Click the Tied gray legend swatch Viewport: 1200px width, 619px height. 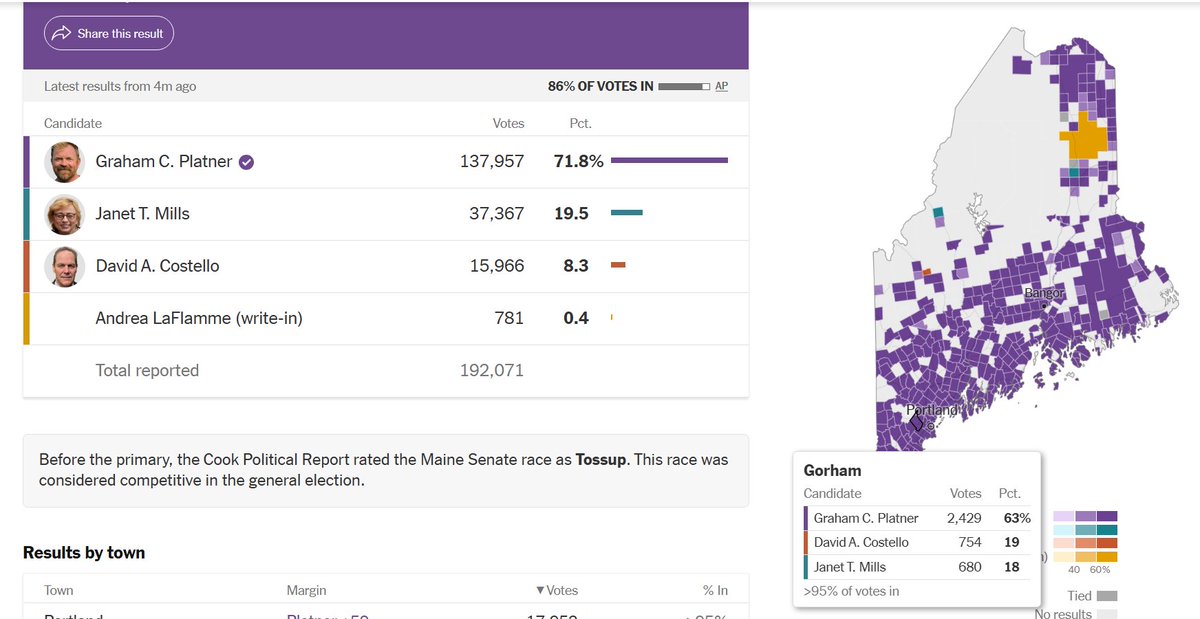pos(1107,596)
